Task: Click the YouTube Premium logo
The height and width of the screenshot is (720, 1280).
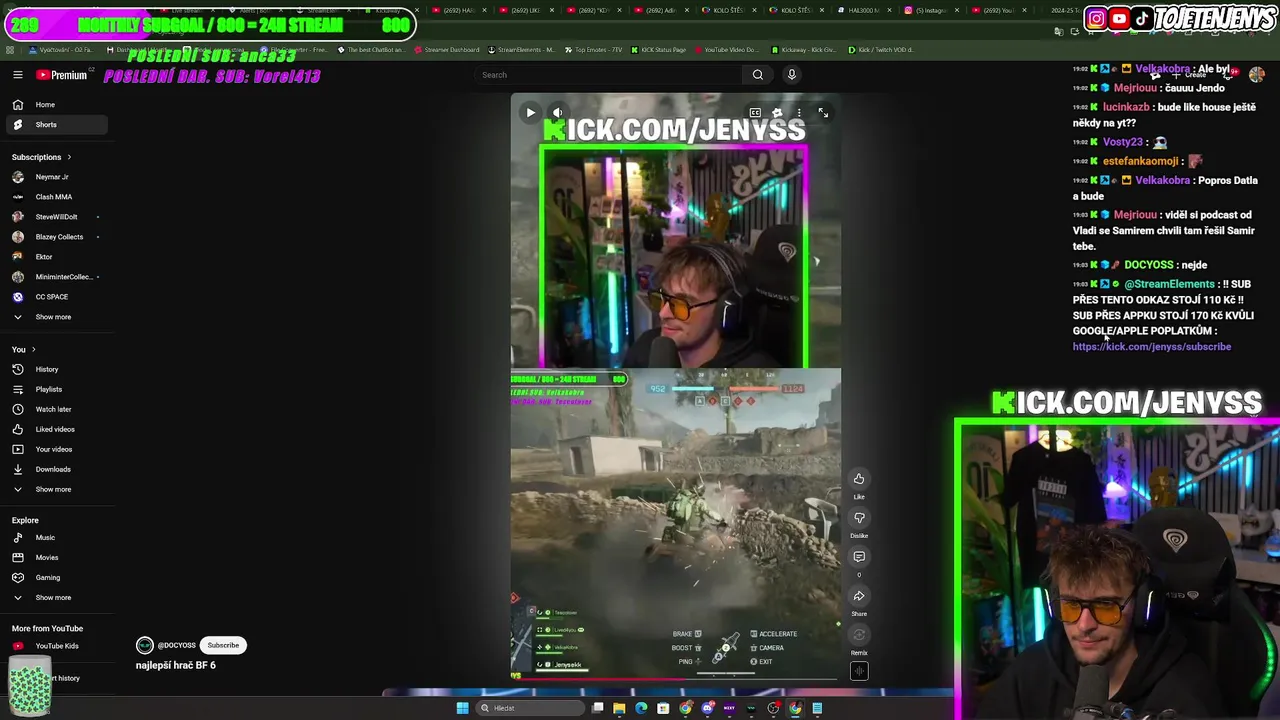Action: (62, 75)
